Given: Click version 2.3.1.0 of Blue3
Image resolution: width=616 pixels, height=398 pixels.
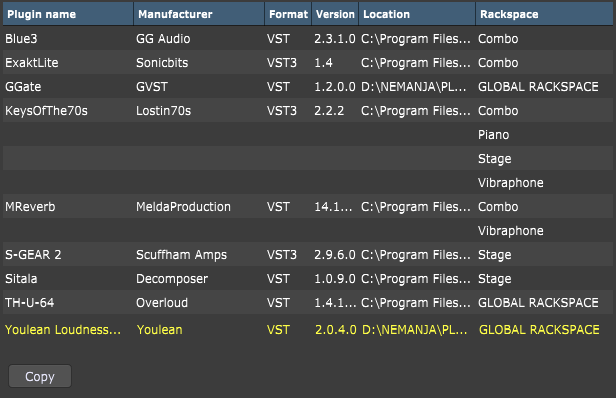Looking at the screenshot, I should coord(335,39).
